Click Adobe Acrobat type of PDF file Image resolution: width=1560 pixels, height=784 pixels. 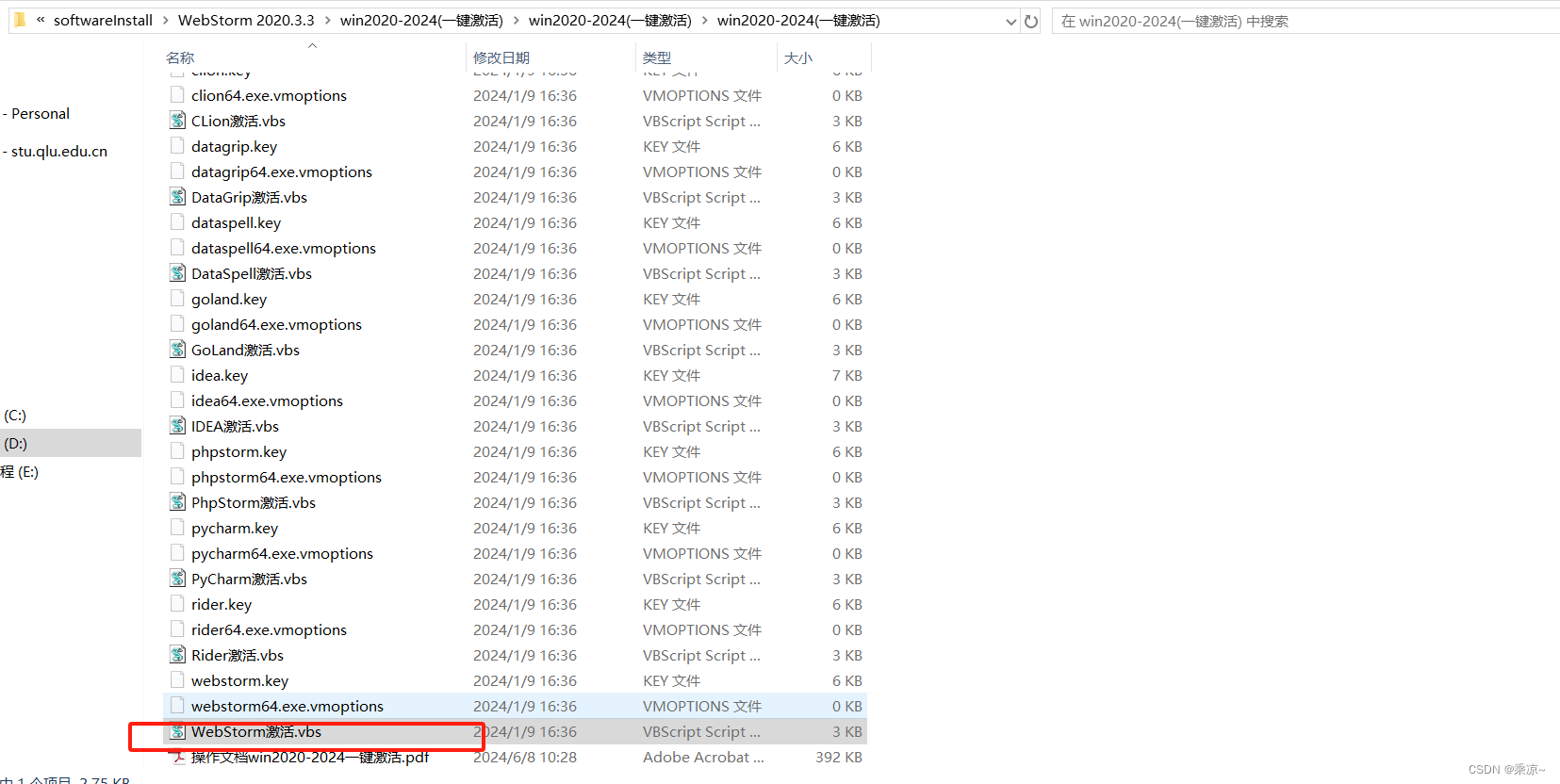(x=703, y=758)
